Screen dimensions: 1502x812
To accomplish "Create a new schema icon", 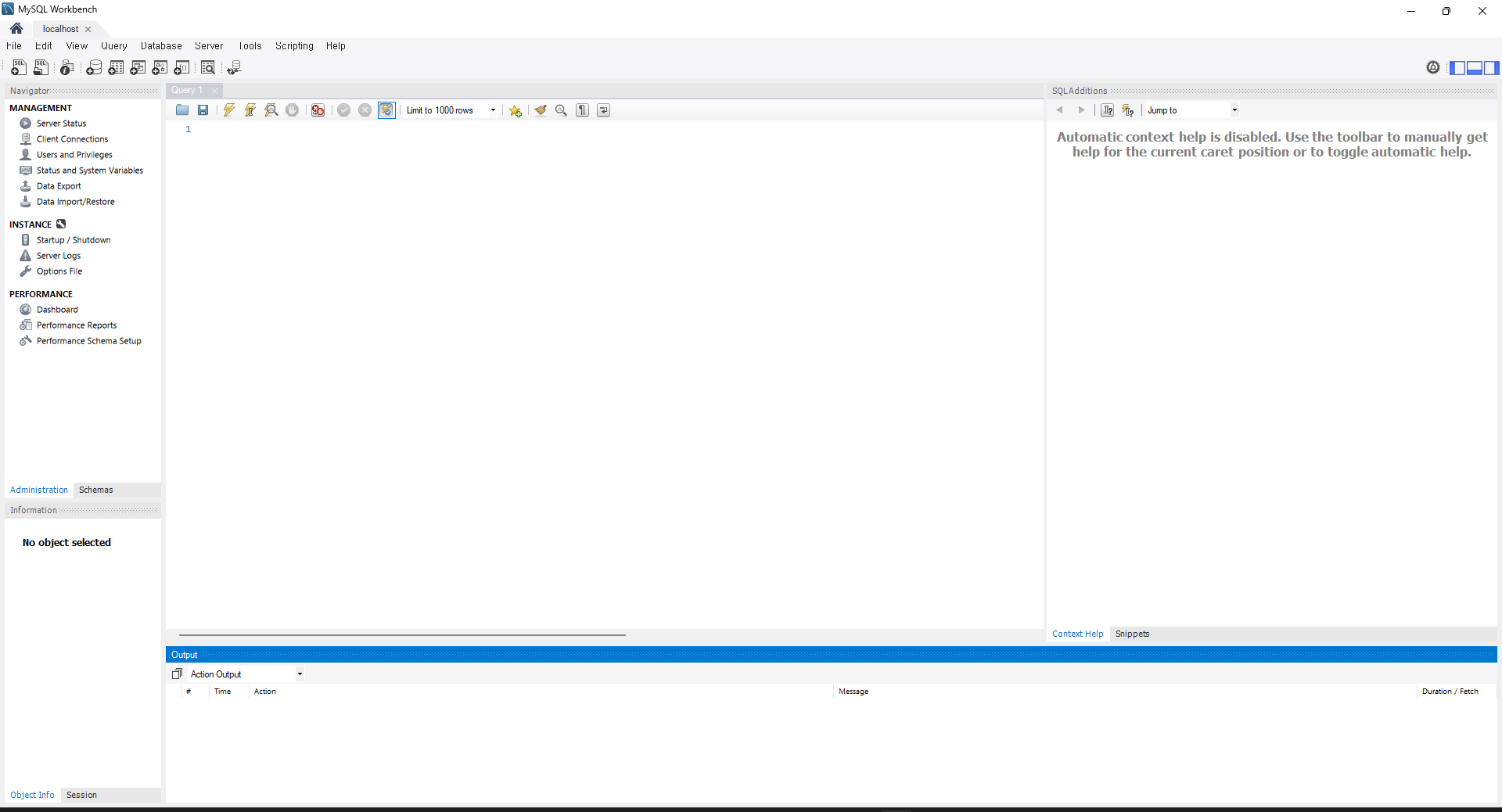I will point(94,68).
